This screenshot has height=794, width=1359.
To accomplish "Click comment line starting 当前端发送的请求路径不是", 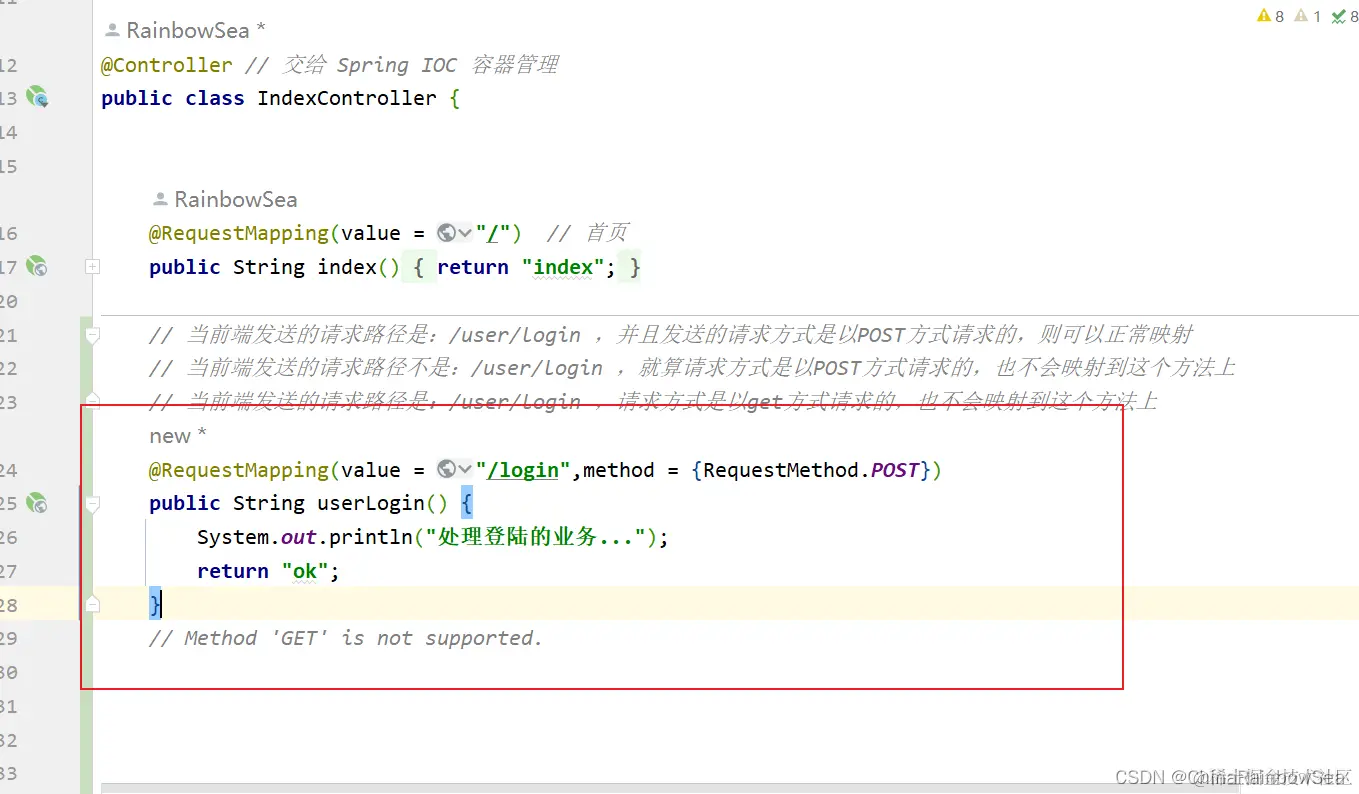I will pyautogui.click(x=692, y=368).
